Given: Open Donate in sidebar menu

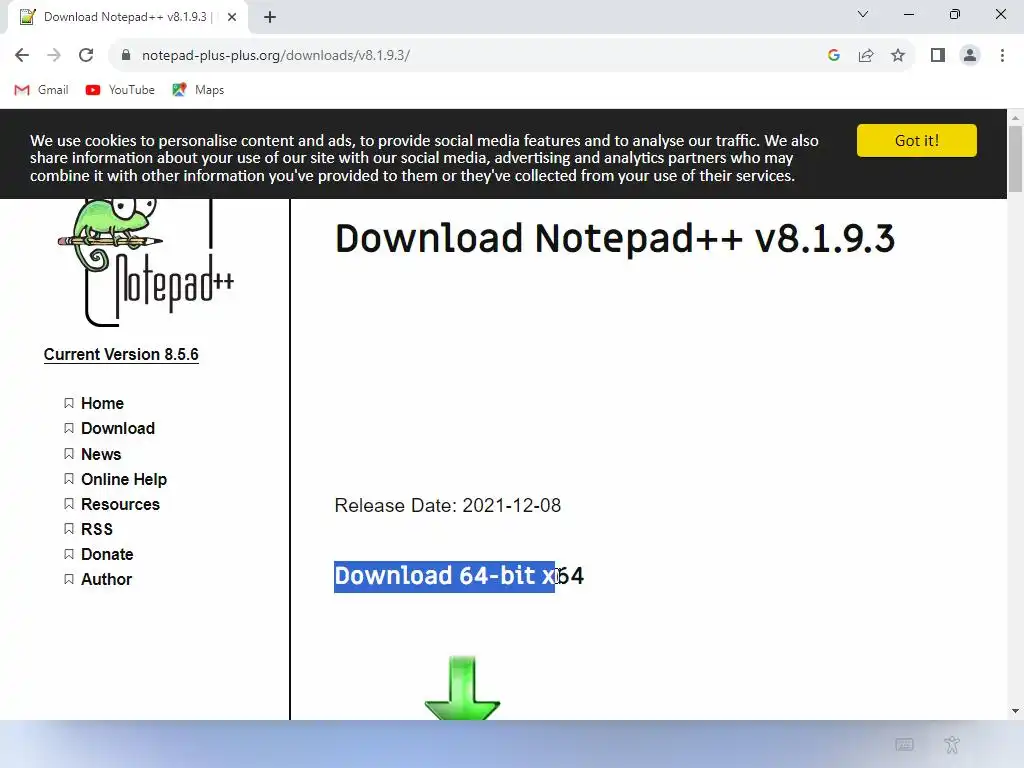Looking at the screenshot, I should click(107, 554).
